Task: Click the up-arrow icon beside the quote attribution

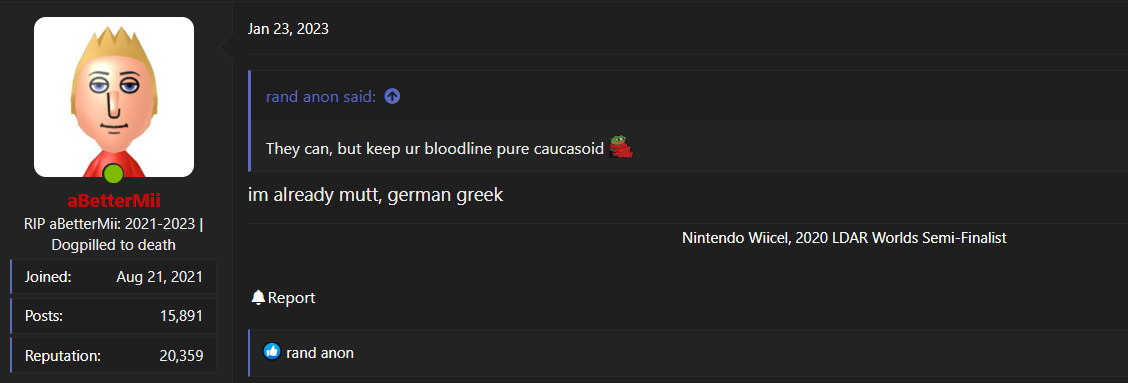Action: click(392, 96)
